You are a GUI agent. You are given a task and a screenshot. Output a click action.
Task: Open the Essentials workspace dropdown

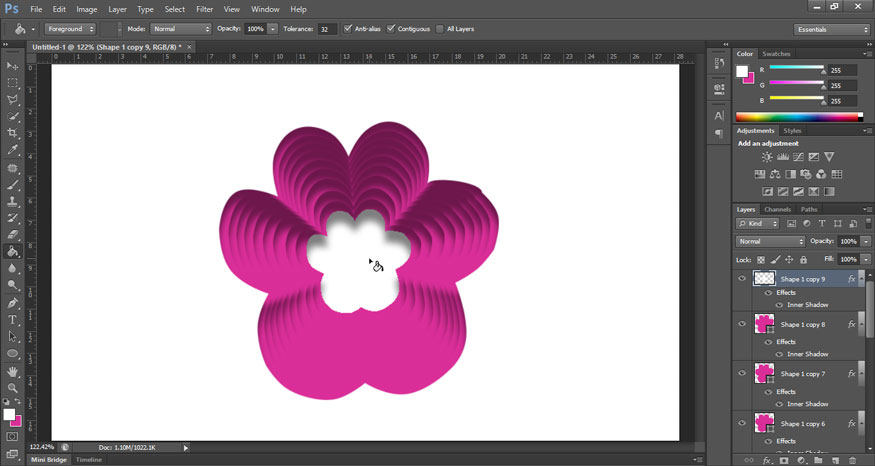tap(832, 29)
